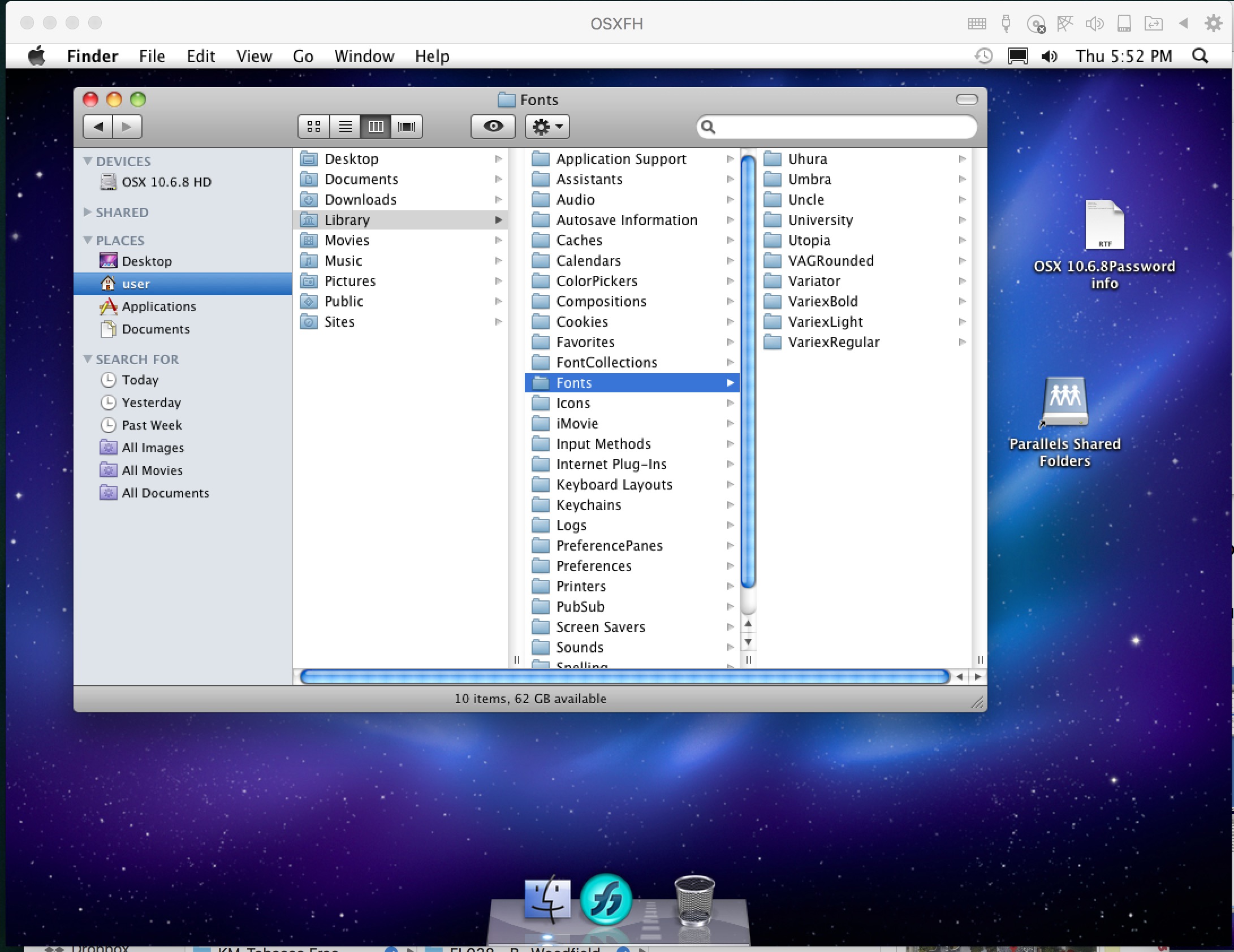
Task: Show Past Week search results
Action: tap(183, 425)
